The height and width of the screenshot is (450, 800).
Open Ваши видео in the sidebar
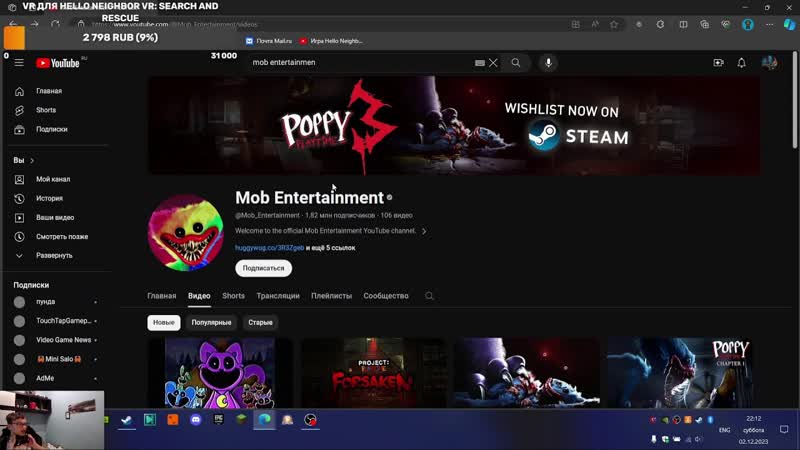pyautogui.click(x=55, y=217)
